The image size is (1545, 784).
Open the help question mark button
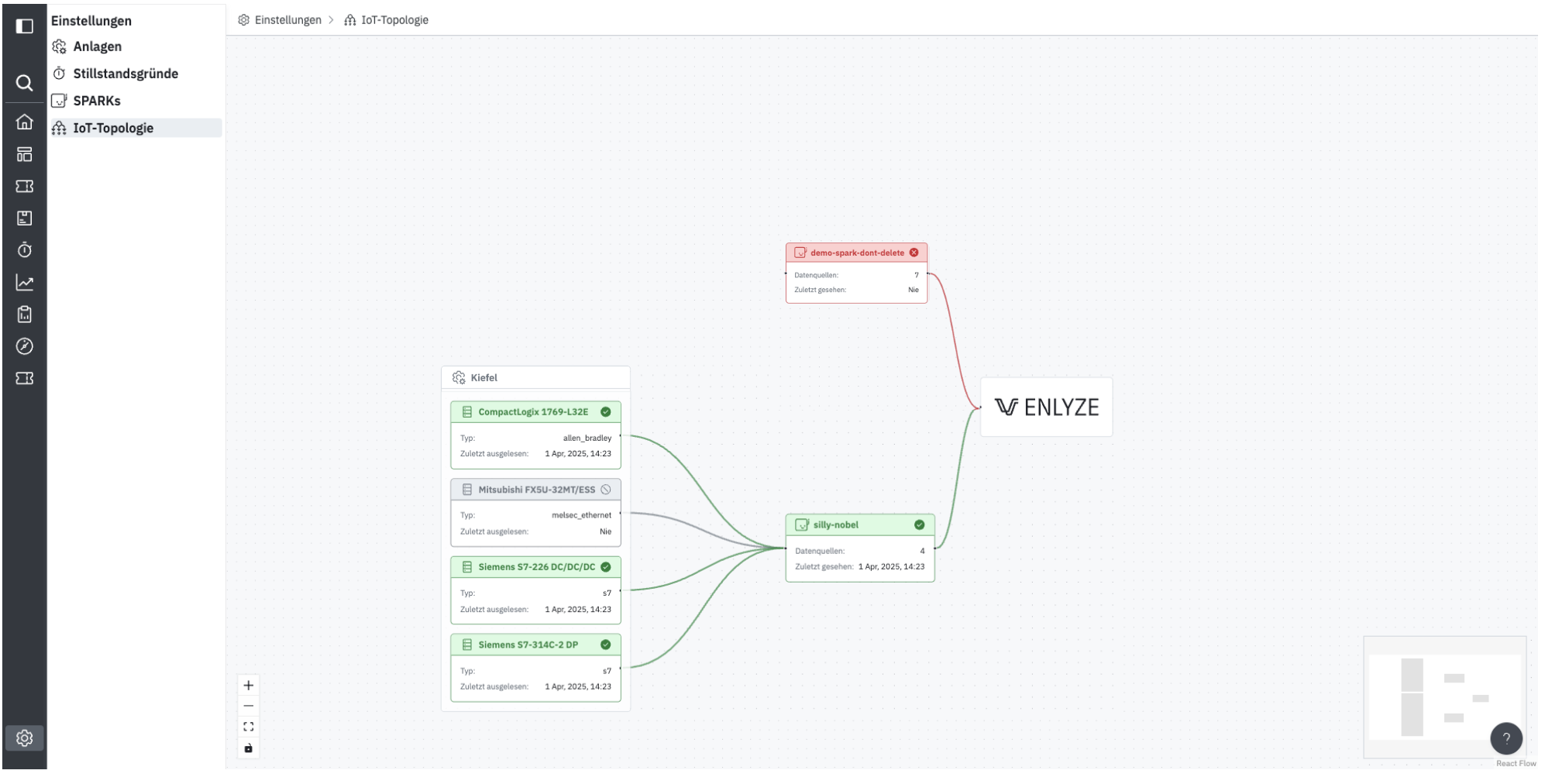(x=1505, y=738)
